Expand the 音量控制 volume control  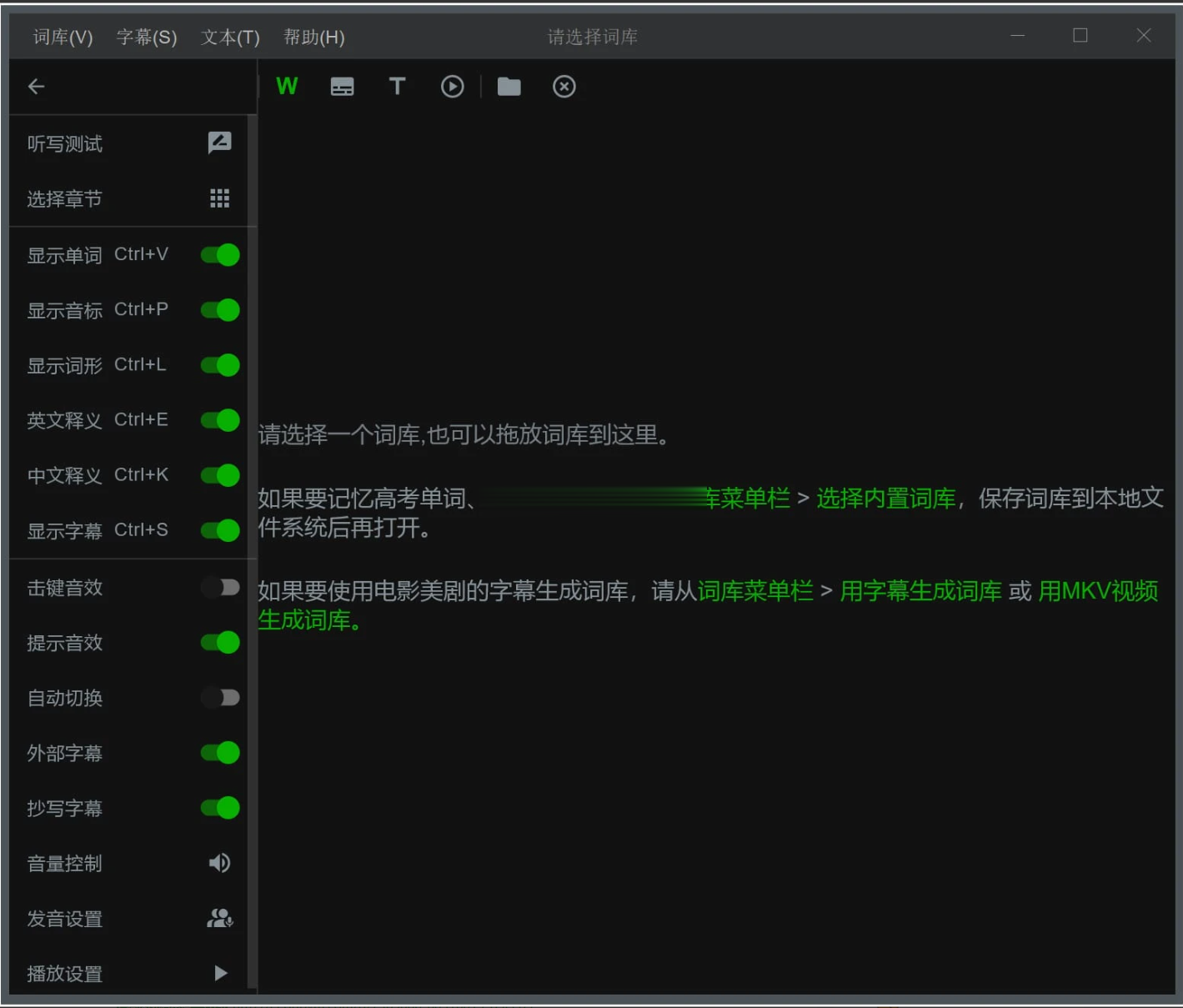coord(219,863)
